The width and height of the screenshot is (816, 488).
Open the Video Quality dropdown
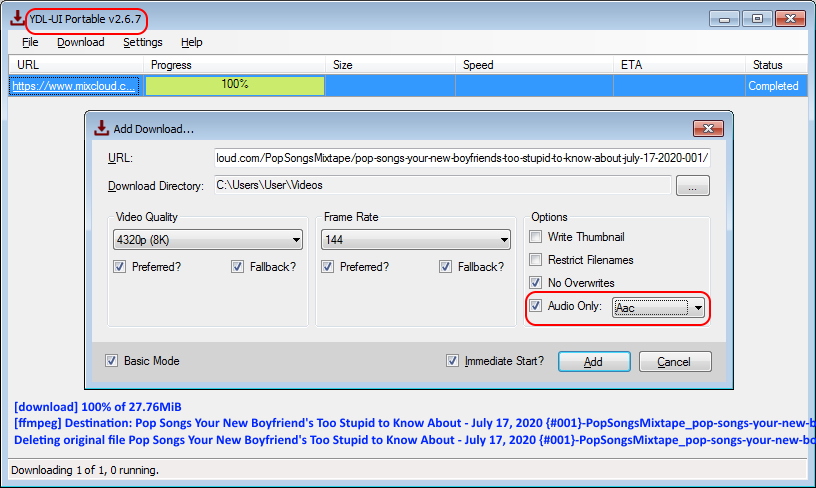tap(208, 240)
